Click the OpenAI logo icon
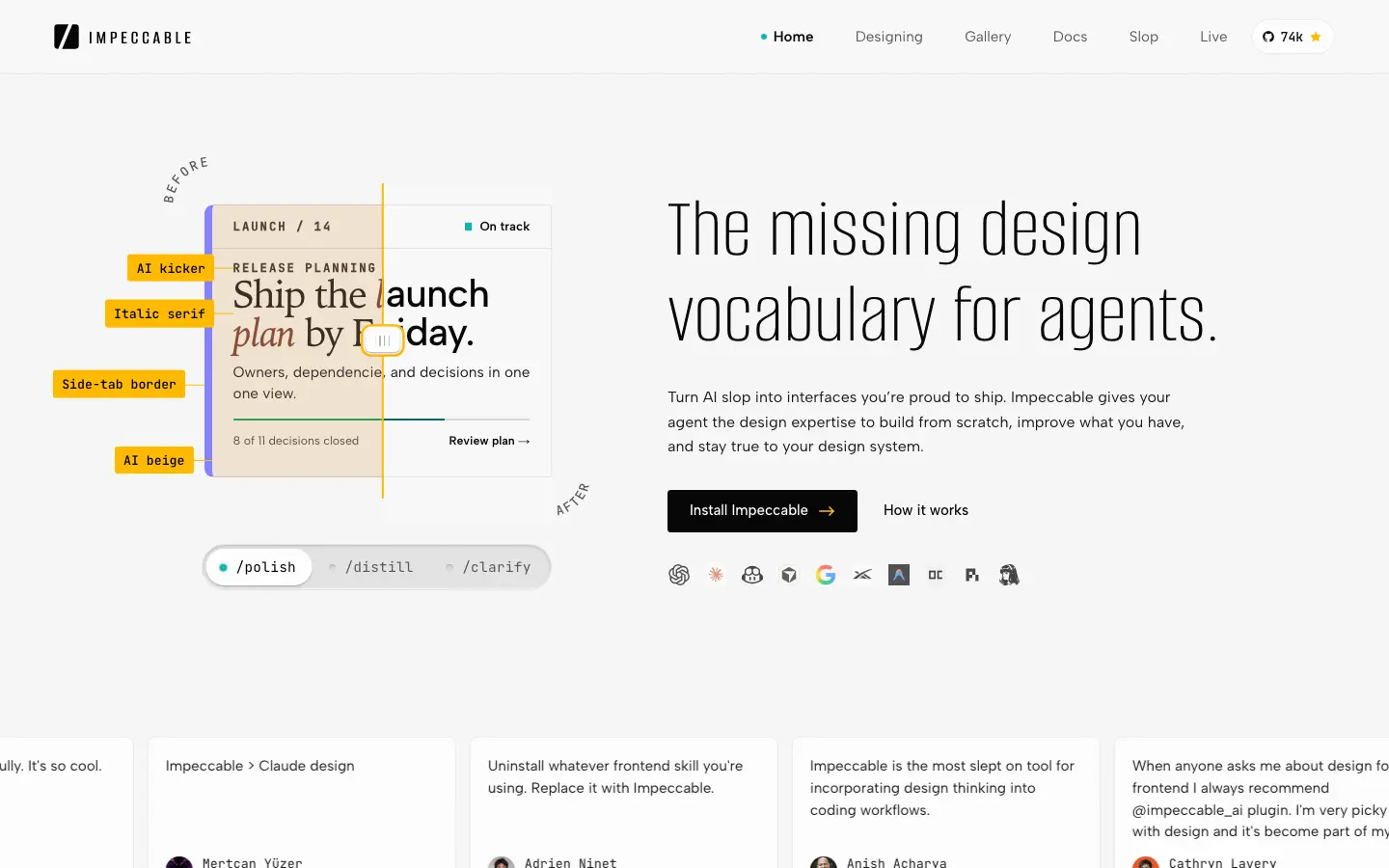 (x=679, y=575)
